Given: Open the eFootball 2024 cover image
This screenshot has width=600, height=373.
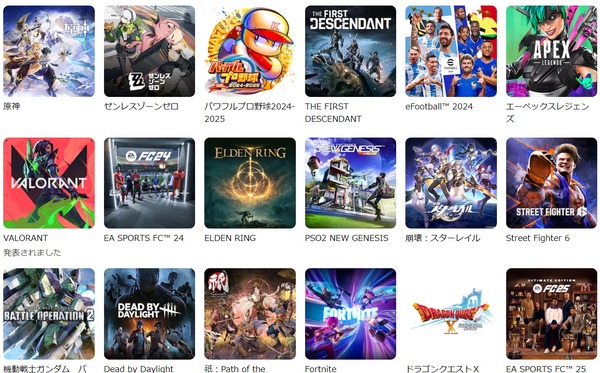Looking at the screenshot, I should coord(451,51).
